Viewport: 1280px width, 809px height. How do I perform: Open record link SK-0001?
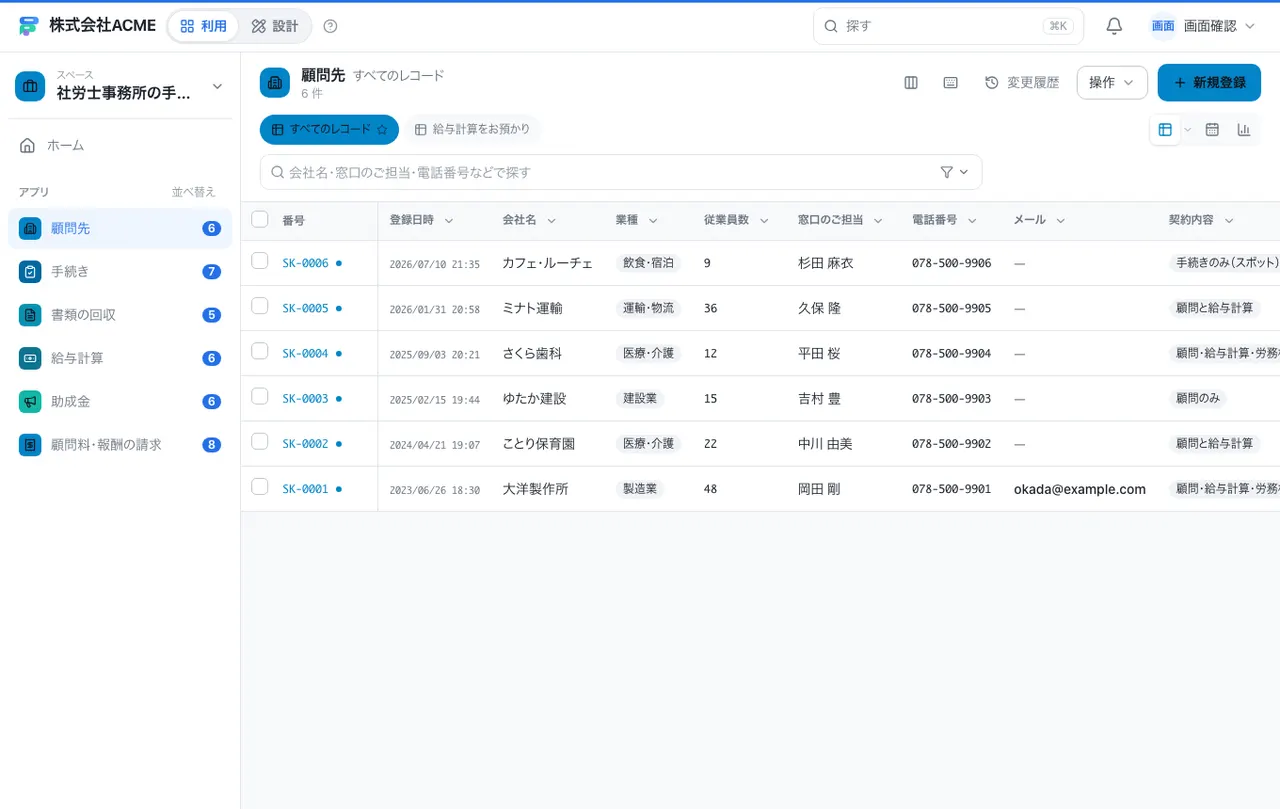point(305,489)
